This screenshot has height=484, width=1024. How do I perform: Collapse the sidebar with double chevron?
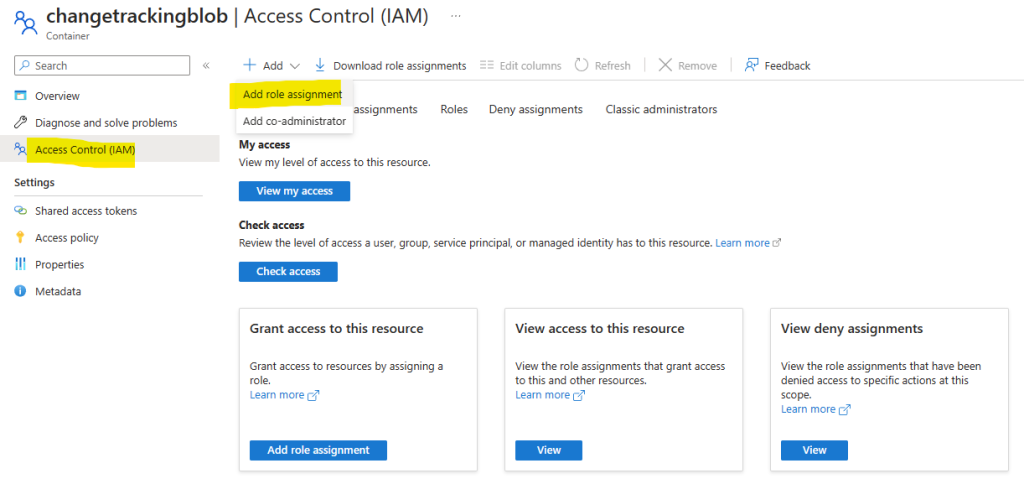coord(206,65)
